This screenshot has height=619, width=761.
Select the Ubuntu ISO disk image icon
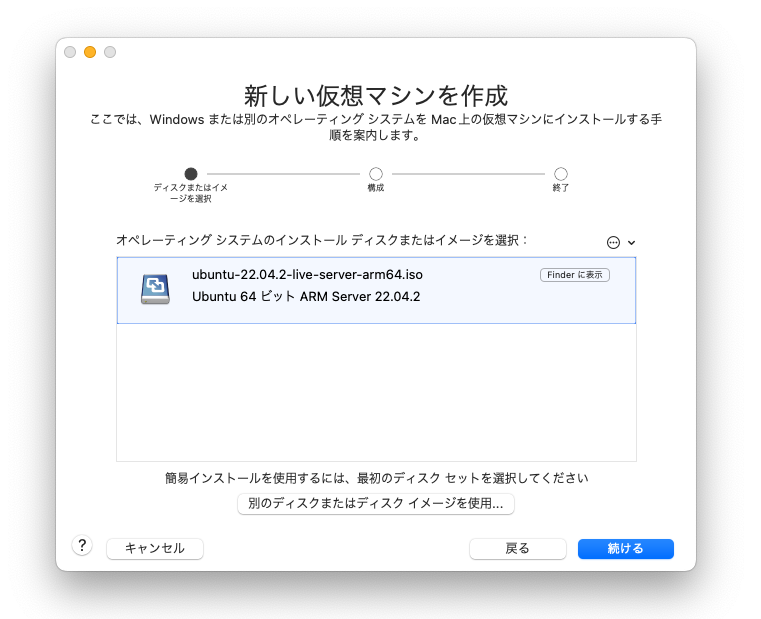155,289
